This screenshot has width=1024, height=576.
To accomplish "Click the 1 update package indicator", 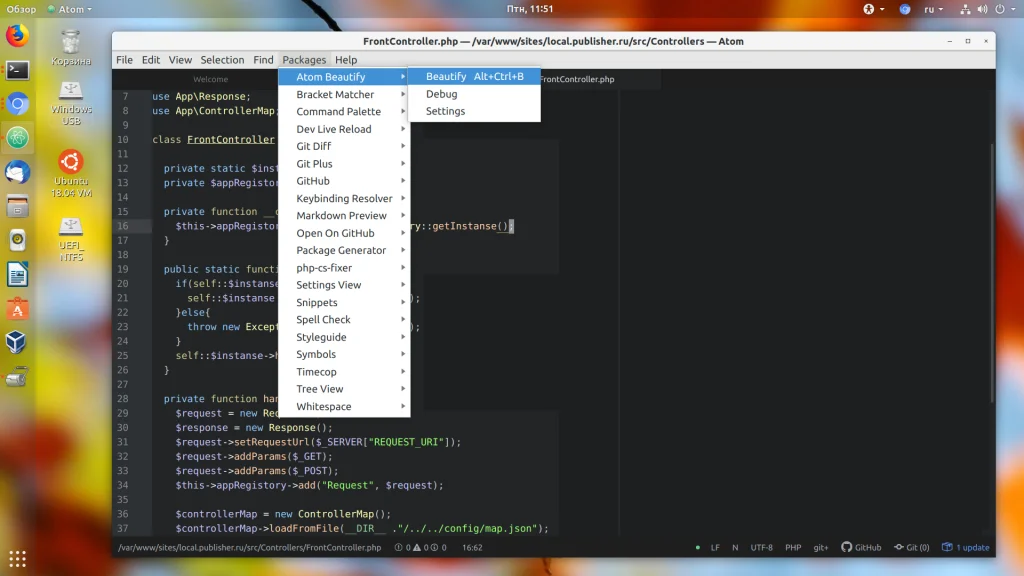I will pos(966,548).
